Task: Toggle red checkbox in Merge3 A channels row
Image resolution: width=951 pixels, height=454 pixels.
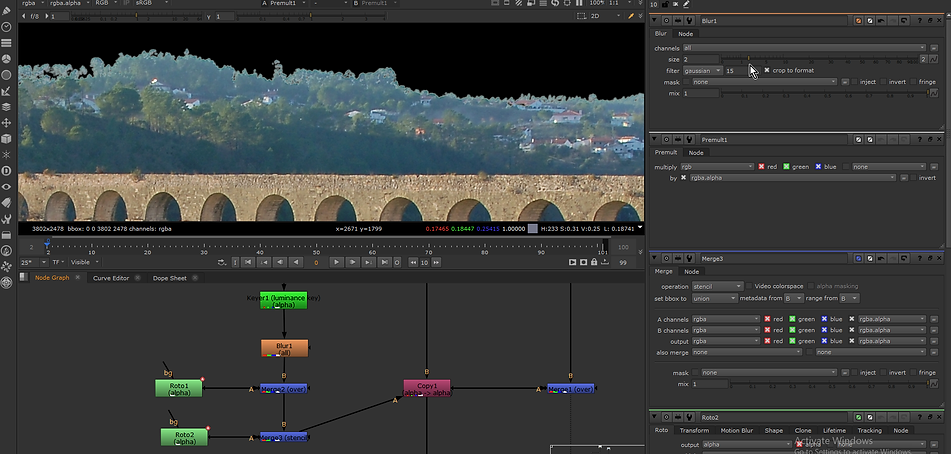Action: (767, 319)
